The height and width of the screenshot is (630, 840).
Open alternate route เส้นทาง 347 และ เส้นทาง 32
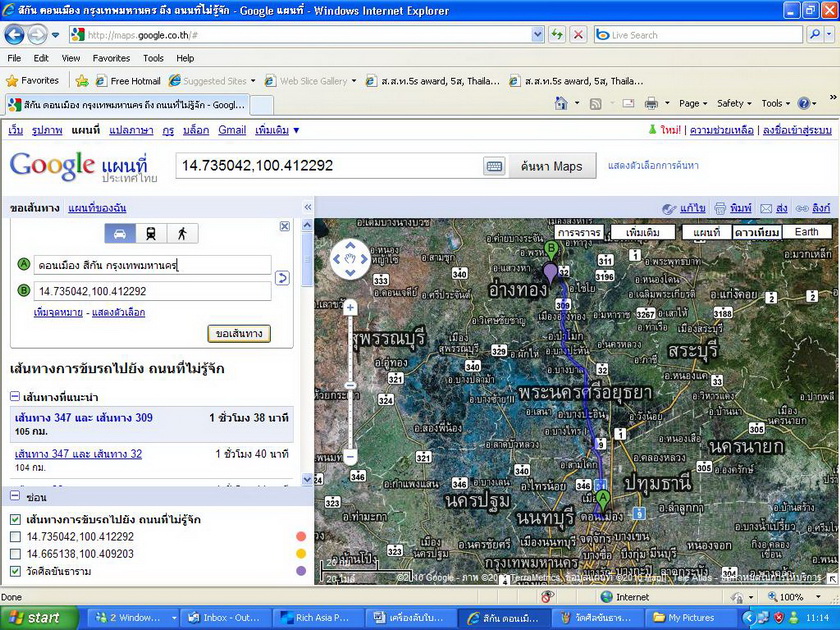[78, 454]
